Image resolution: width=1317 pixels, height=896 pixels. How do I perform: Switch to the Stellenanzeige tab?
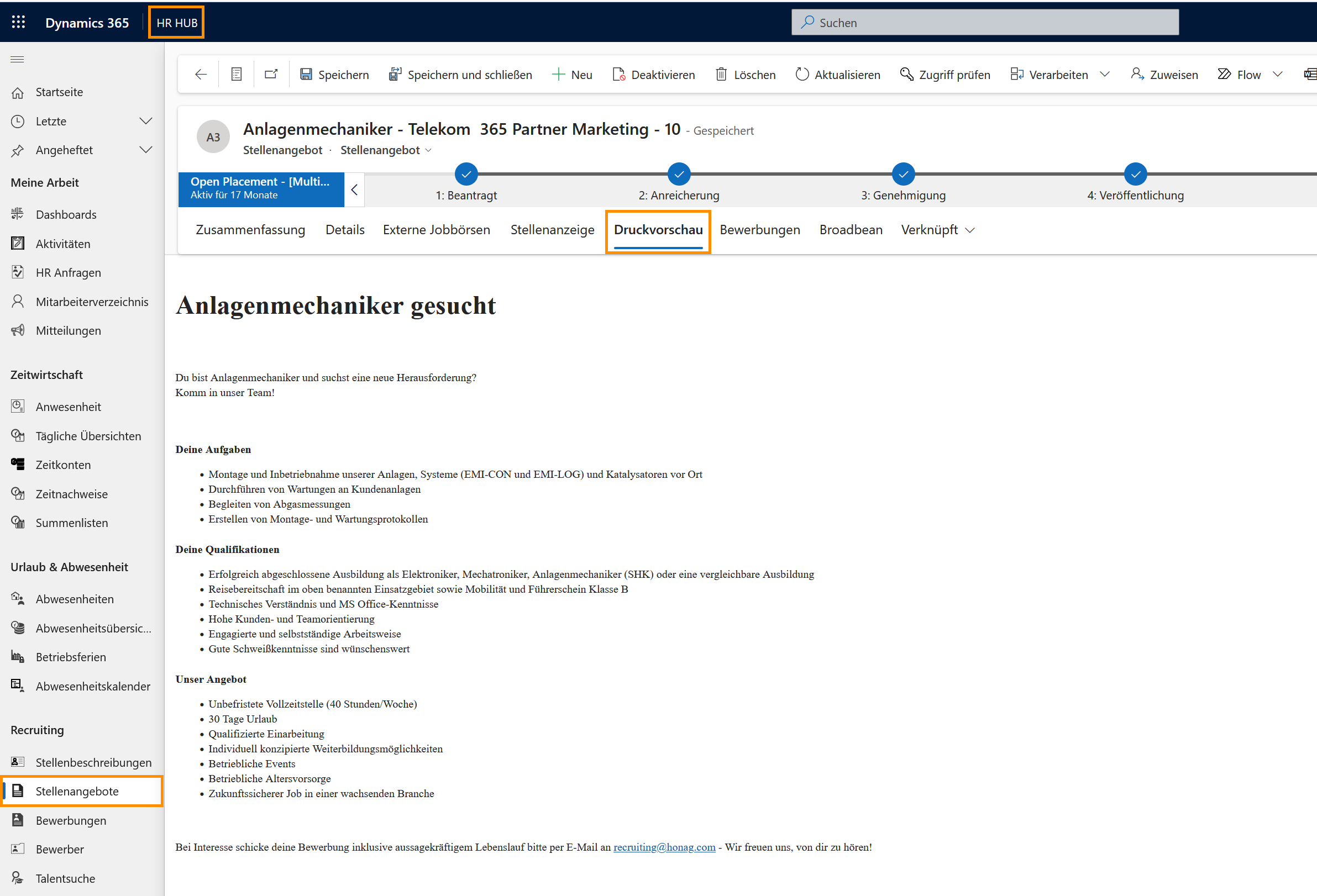point(552,230)
